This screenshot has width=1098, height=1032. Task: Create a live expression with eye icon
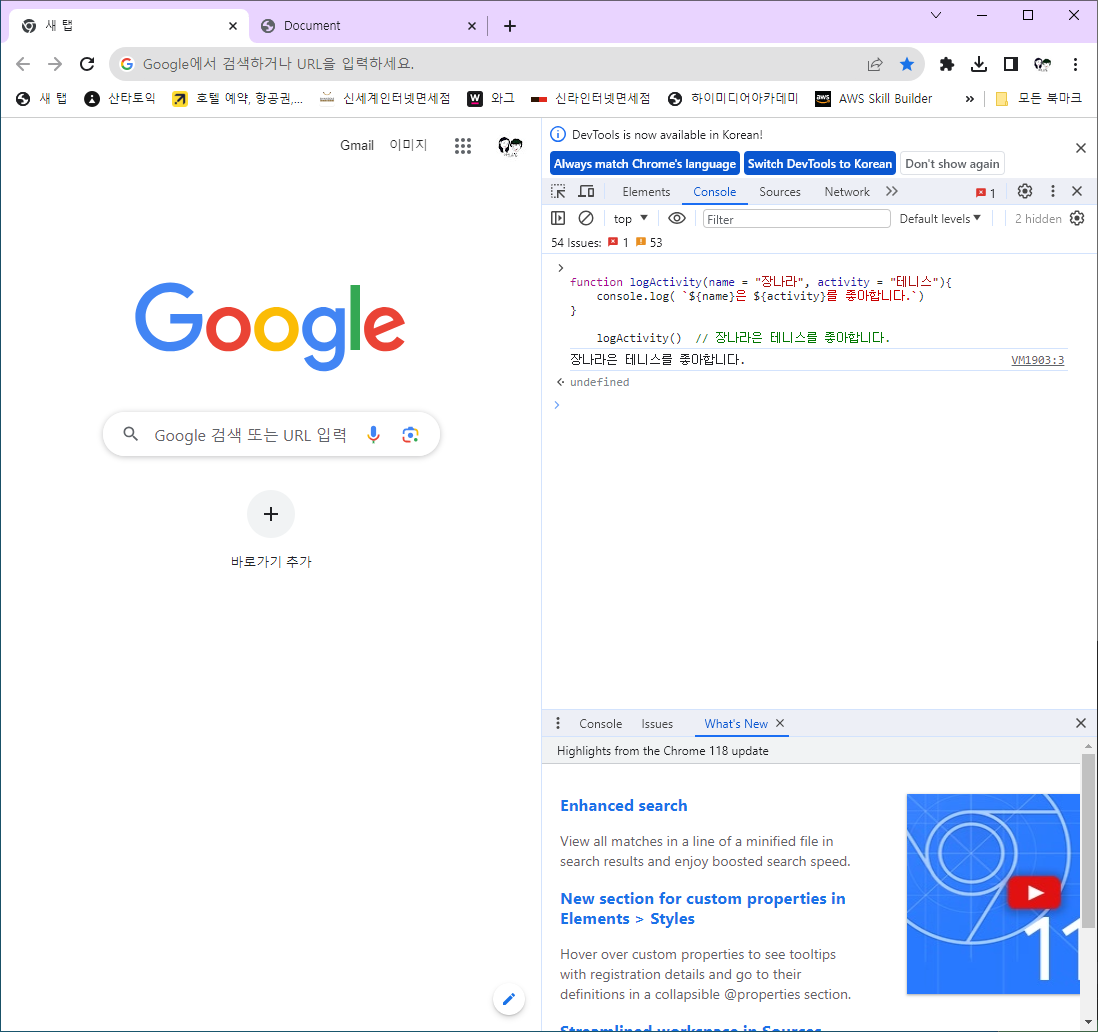tap(676, 218)
